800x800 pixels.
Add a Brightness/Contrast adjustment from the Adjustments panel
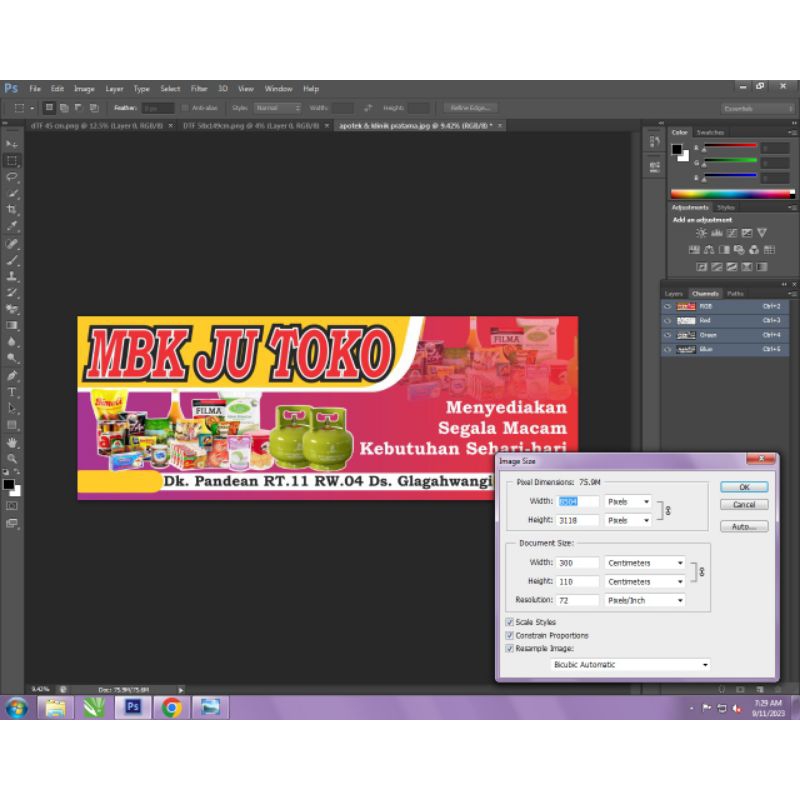click(x=701, y=232)
